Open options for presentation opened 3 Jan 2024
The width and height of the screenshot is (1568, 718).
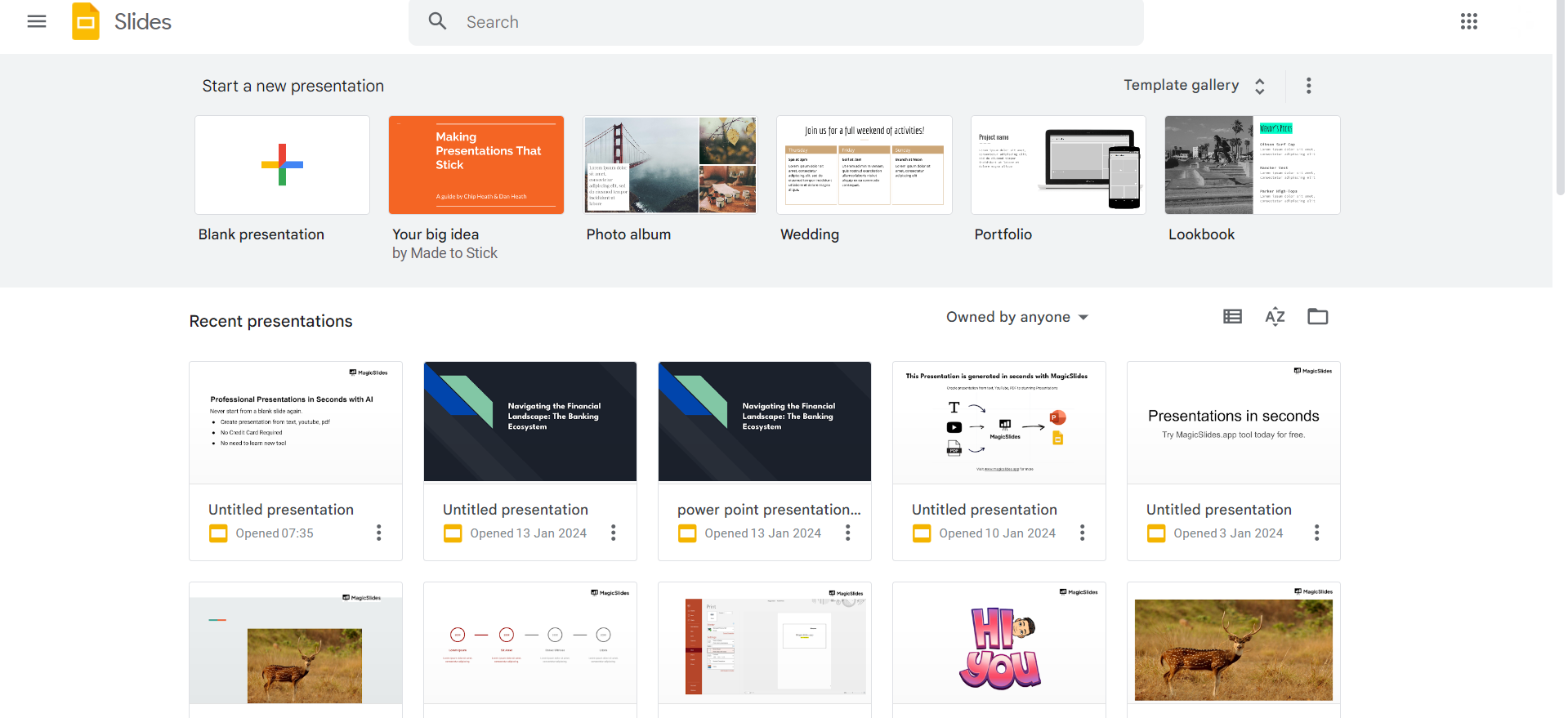[x=1317, y=533]
